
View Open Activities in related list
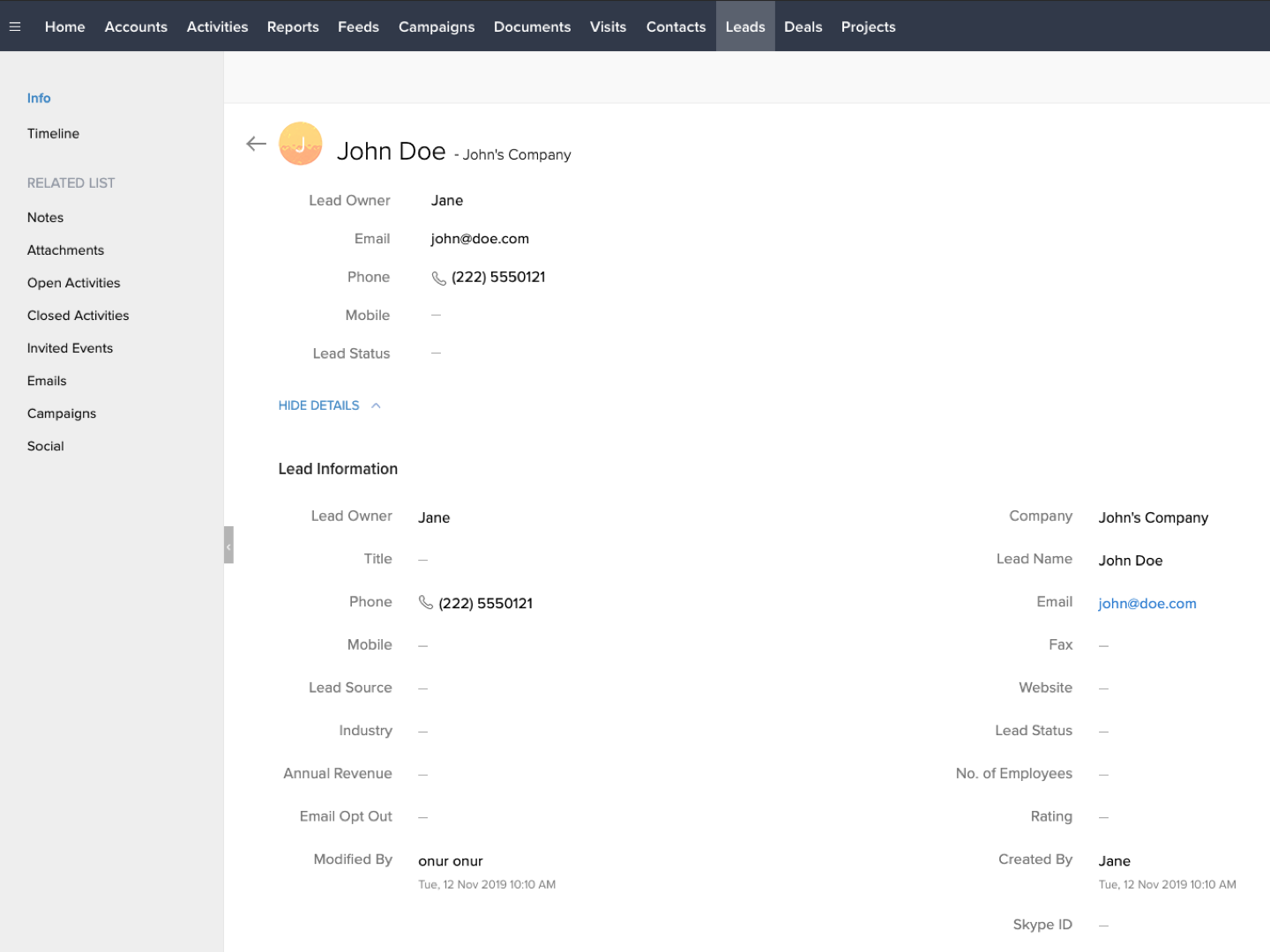(x=73, y=283)
